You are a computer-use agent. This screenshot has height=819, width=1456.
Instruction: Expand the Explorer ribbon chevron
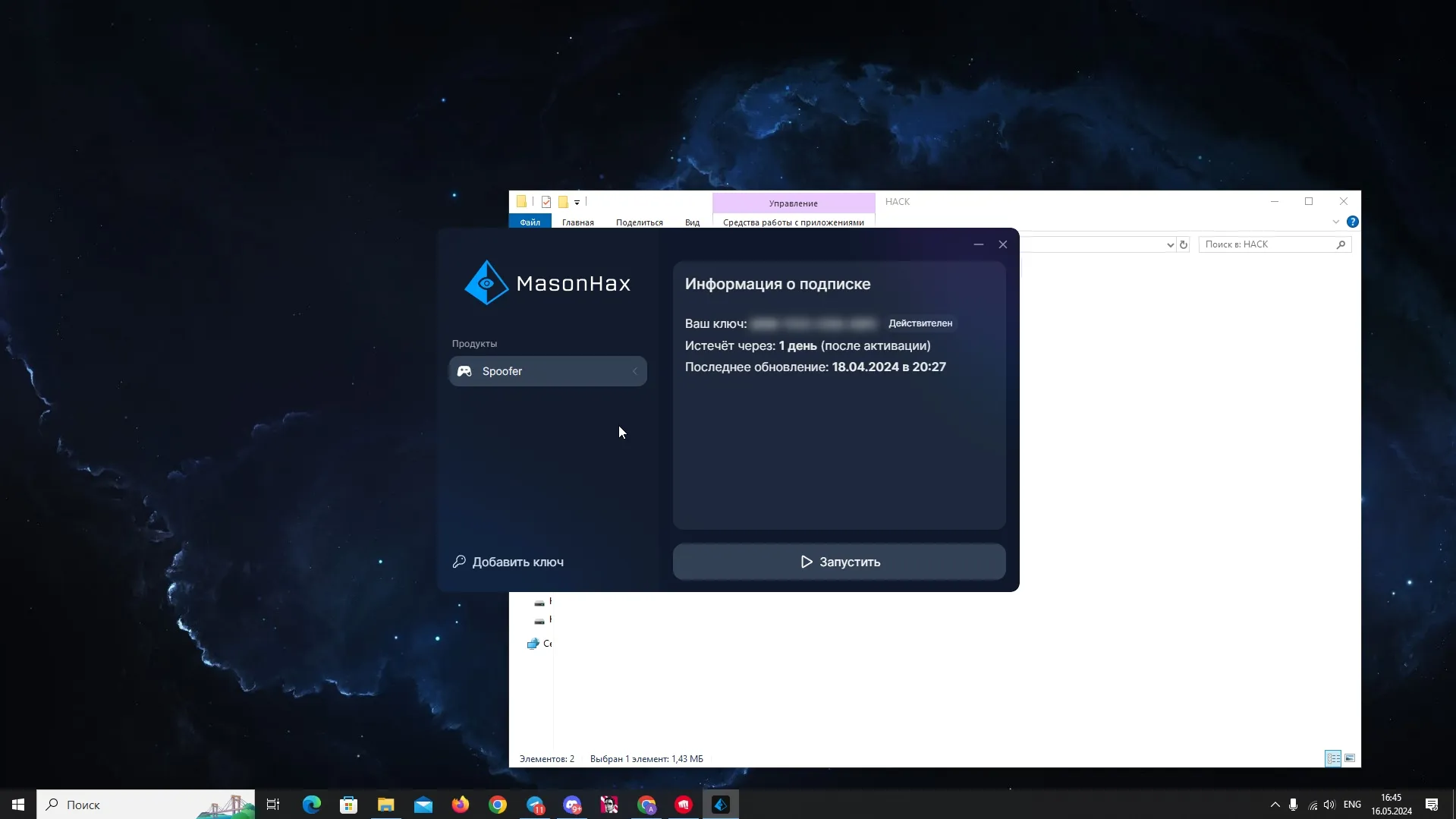(x=1335, y=222)
